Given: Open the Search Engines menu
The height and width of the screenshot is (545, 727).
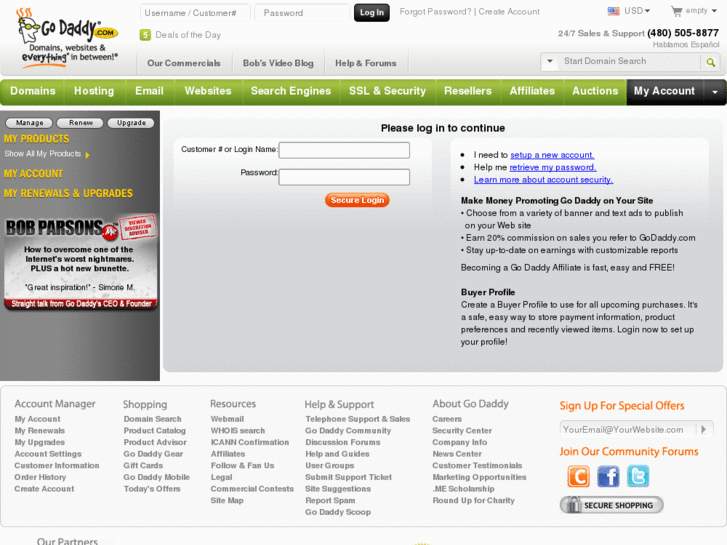Looking at the screenshot, I should tap(291, 91).
